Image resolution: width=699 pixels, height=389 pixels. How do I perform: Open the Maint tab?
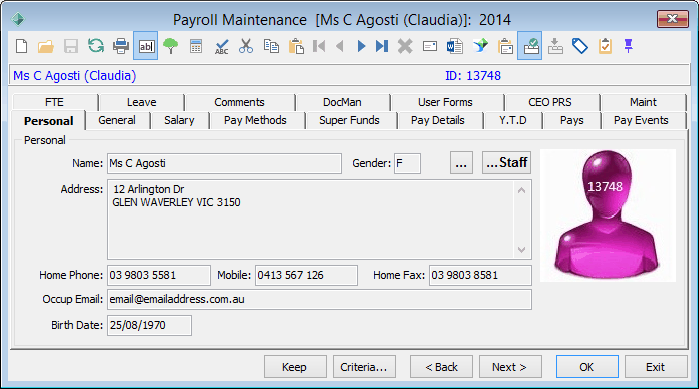pyautogui.click(x=643, y=102)
